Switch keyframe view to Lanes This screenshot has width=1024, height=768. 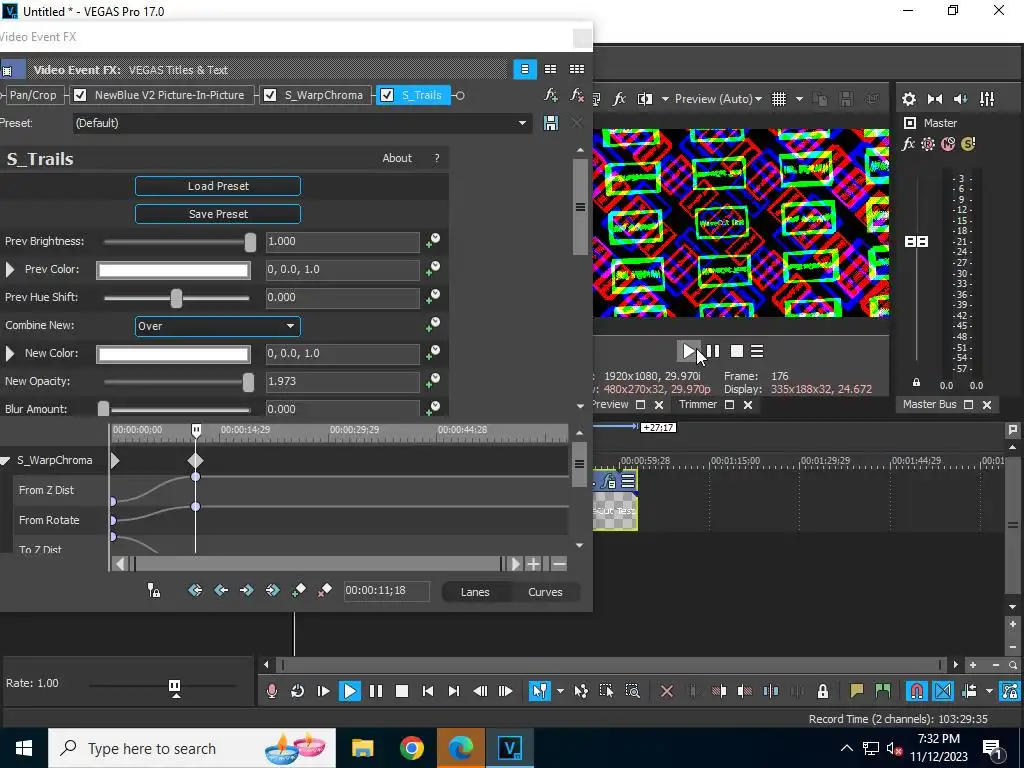click(475, 592)
